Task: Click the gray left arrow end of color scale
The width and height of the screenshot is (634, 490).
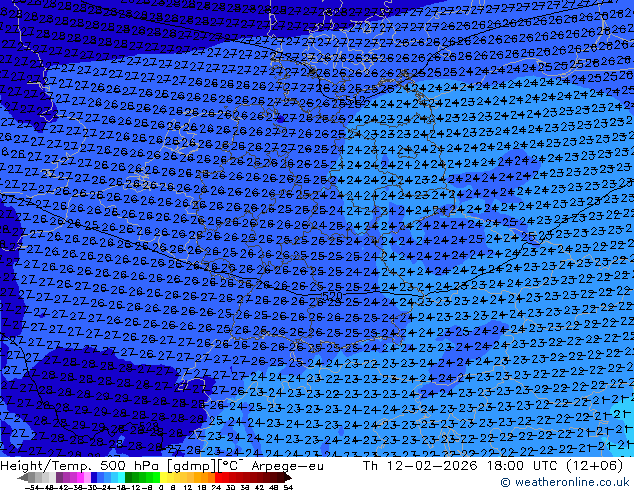Action: [x=23, y=477]
